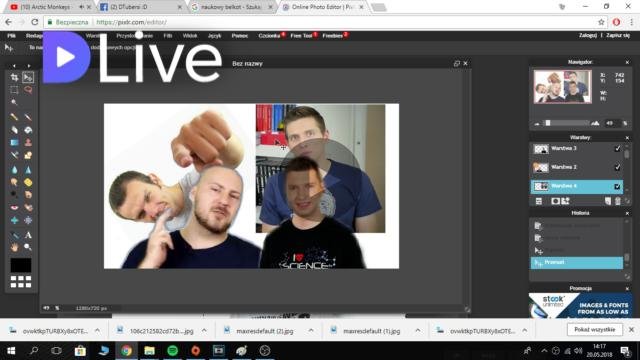This screenshot has width=640, height=360.
Task: Select the Spot Heal tool
Action: coord(28,207)
